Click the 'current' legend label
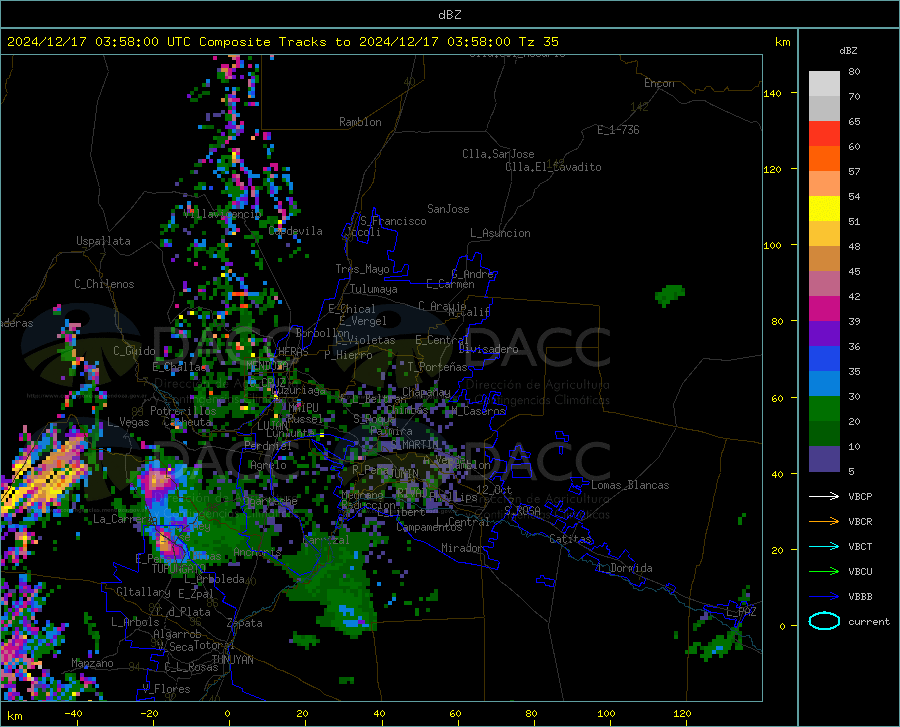Screen dimensions: 900x727 point(868,621)
